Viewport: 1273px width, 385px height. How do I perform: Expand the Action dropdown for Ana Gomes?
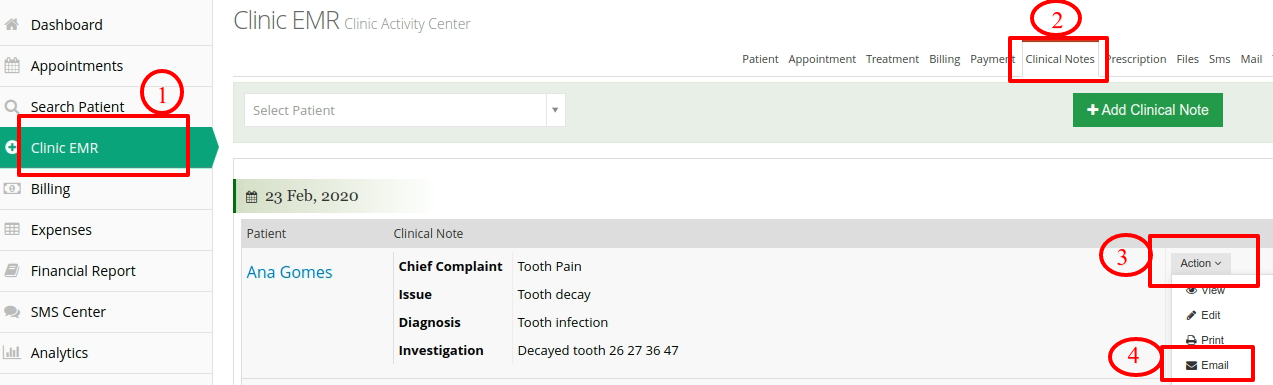pyautogui.click(x=1200, y=264)
